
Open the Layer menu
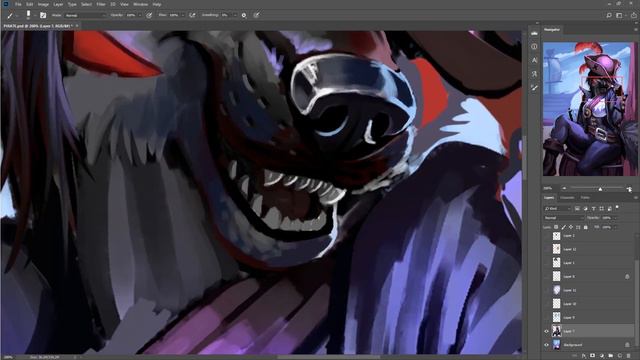(58, 4)
